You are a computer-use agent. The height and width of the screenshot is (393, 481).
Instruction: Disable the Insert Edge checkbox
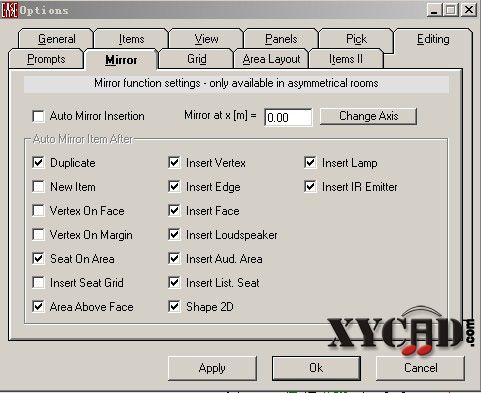click(x=174, y=187)
